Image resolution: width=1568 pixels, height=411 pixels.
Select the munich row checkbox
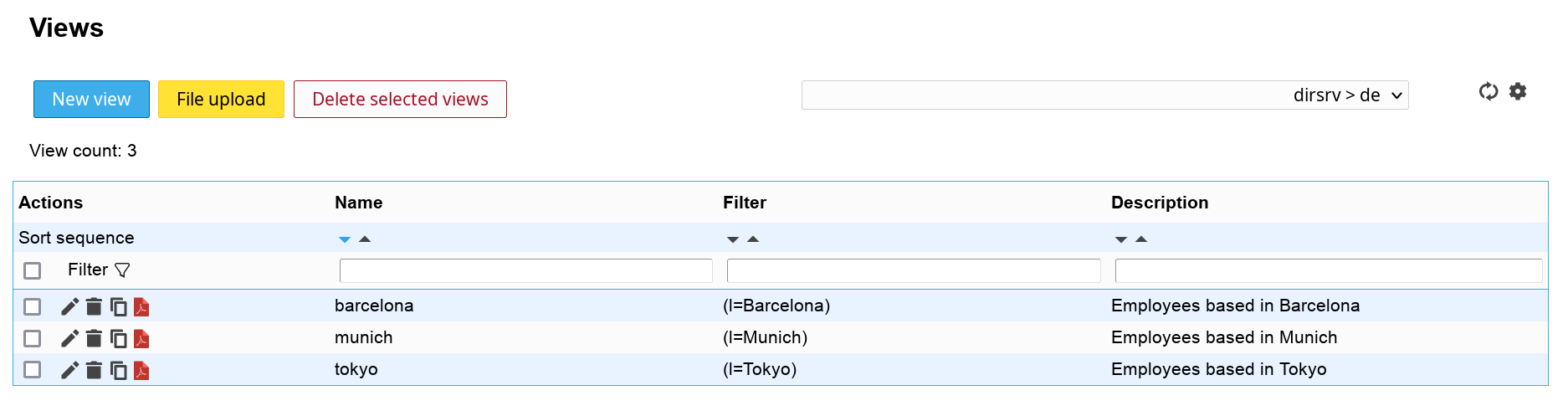(x=33, y=338)
